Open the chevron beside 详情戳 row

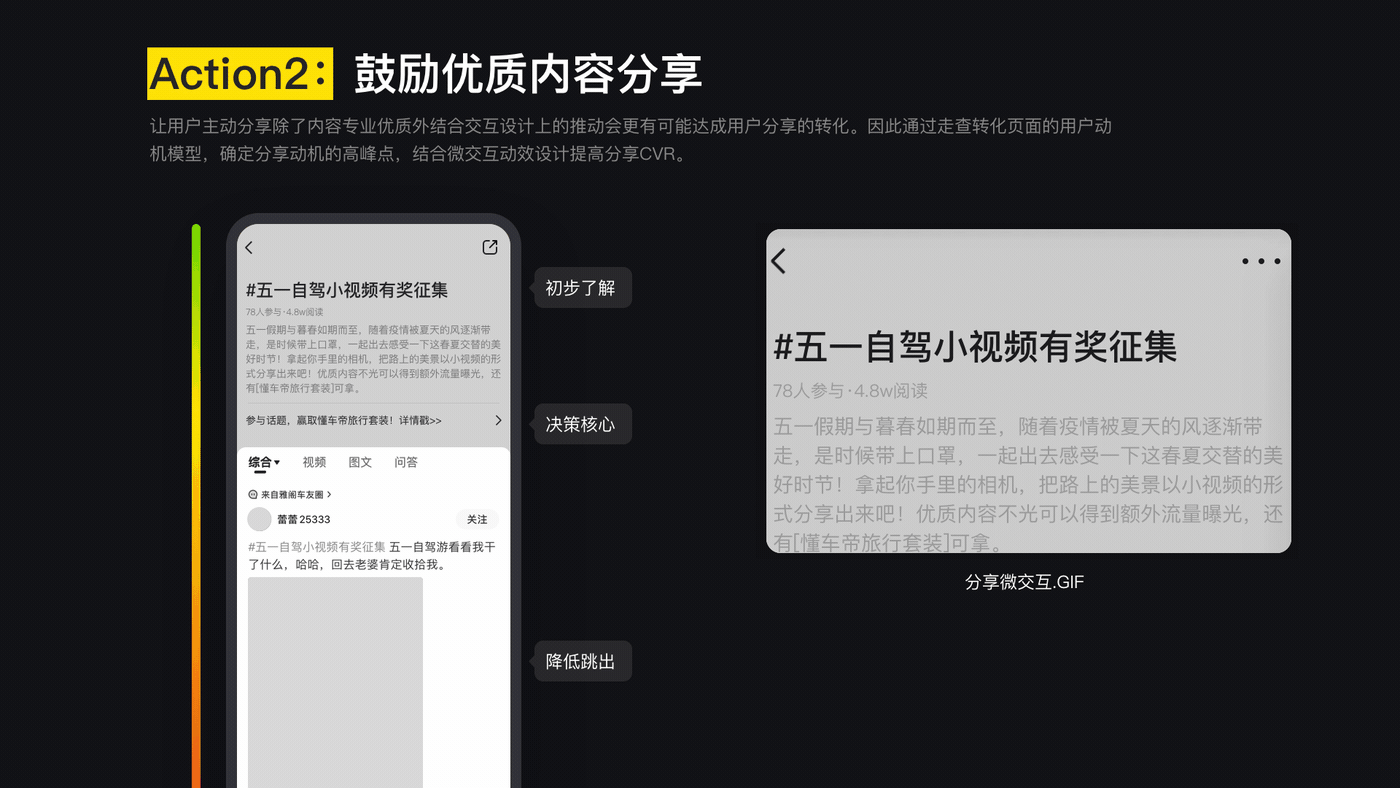(498, 421)
